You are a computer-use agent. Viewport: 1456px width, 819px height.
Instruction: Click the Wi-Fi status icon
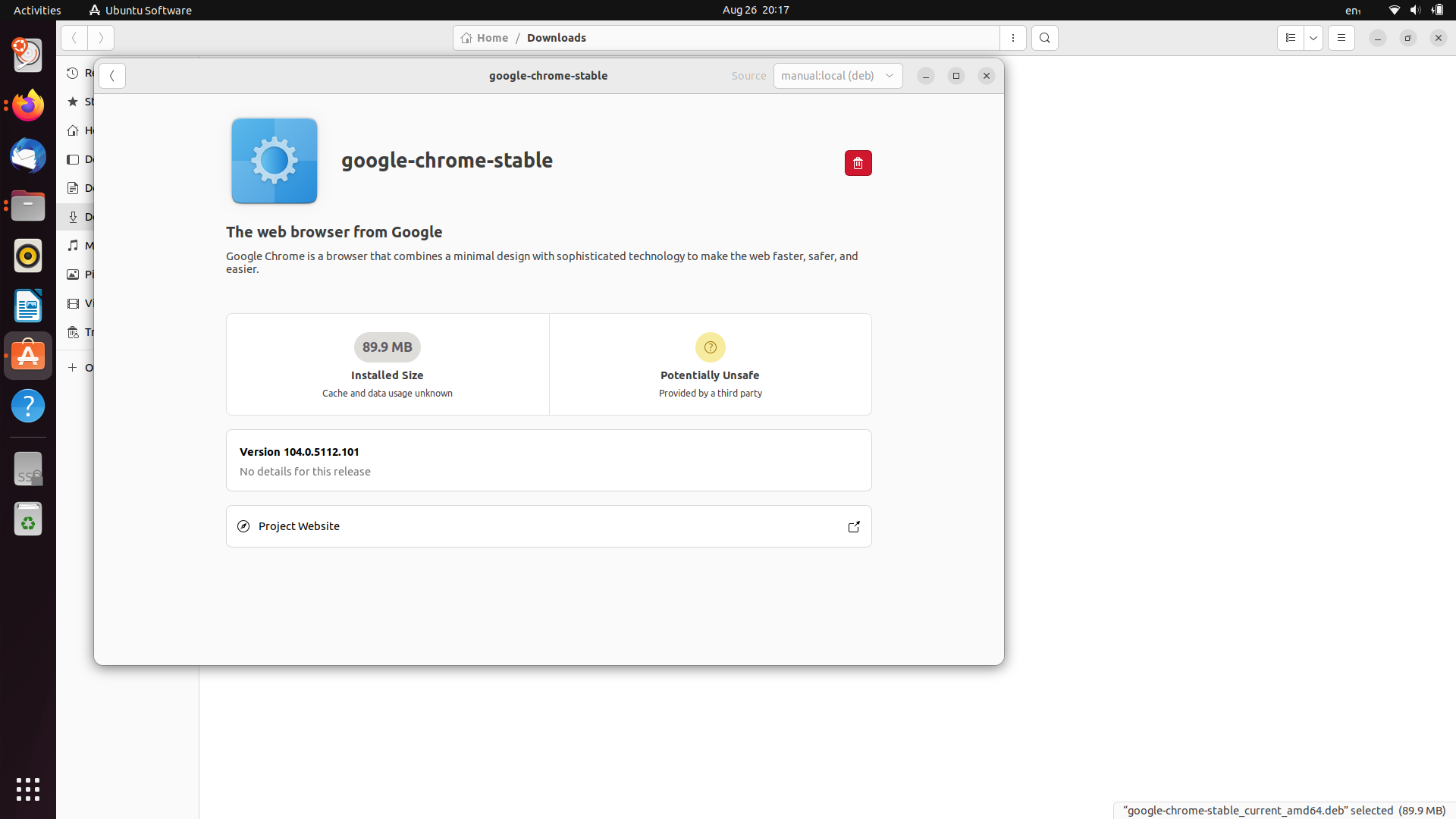(1395, 10)
